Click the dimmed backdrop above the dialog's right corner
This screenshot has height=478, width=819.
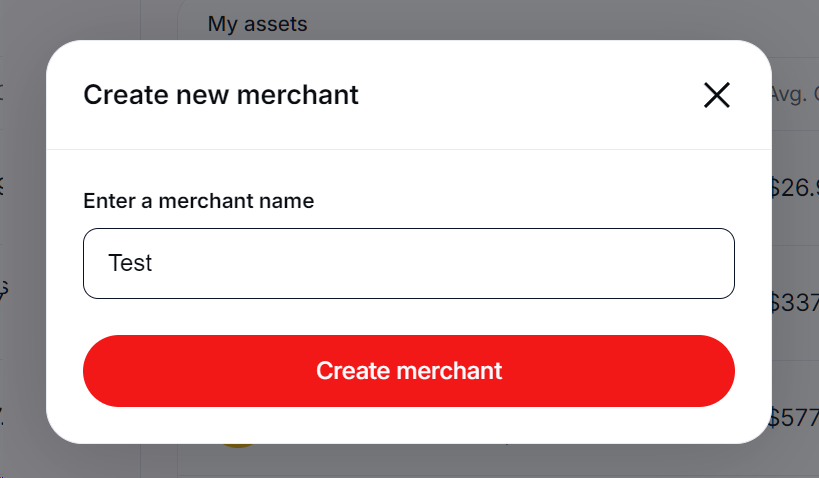tap(790, 25)
